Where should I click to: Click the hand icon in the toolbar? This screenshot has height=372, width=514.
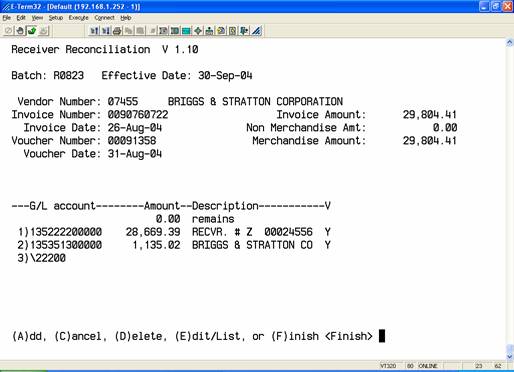point(20,31)
